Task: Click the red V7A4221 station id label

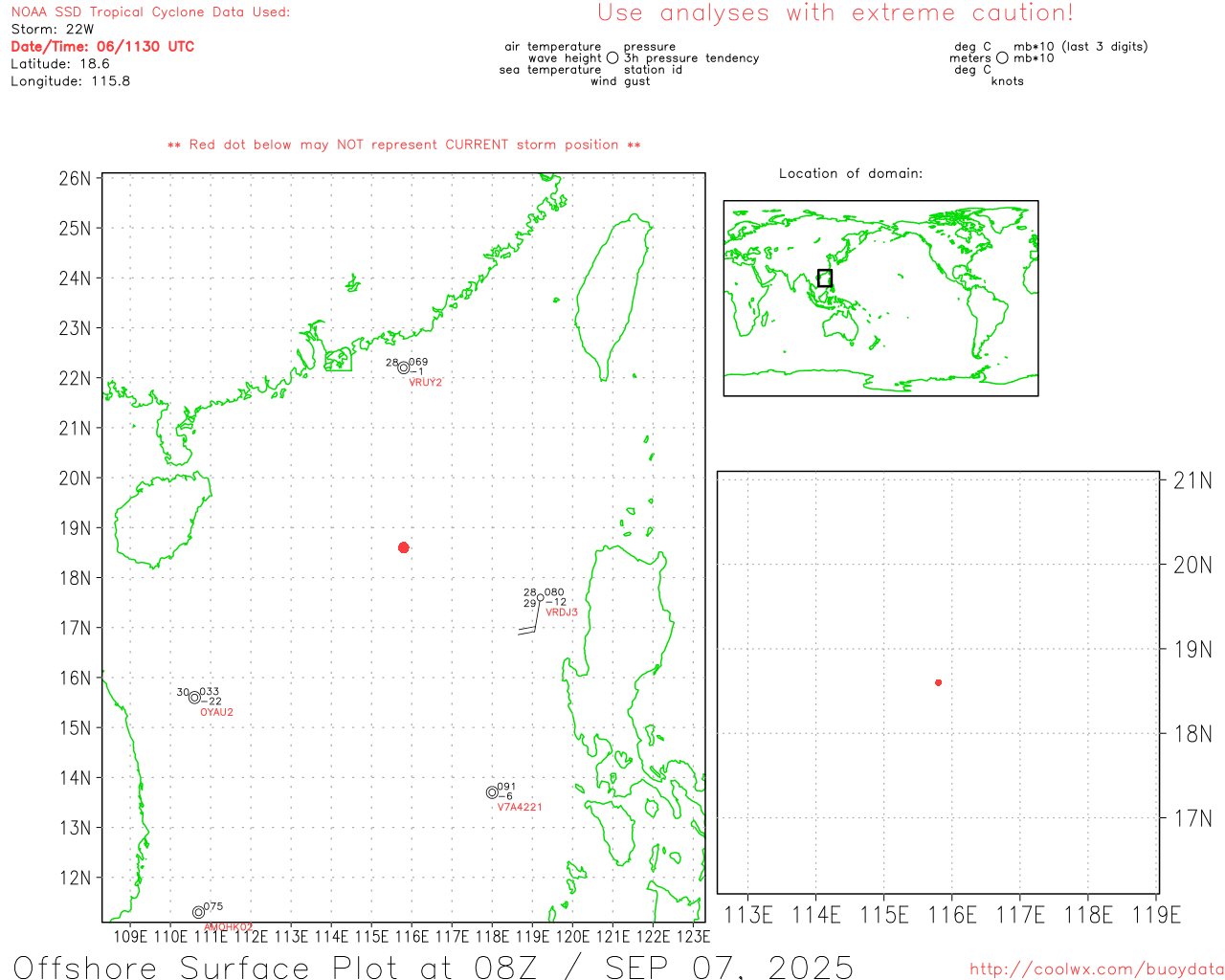Action: coord(520,807)
